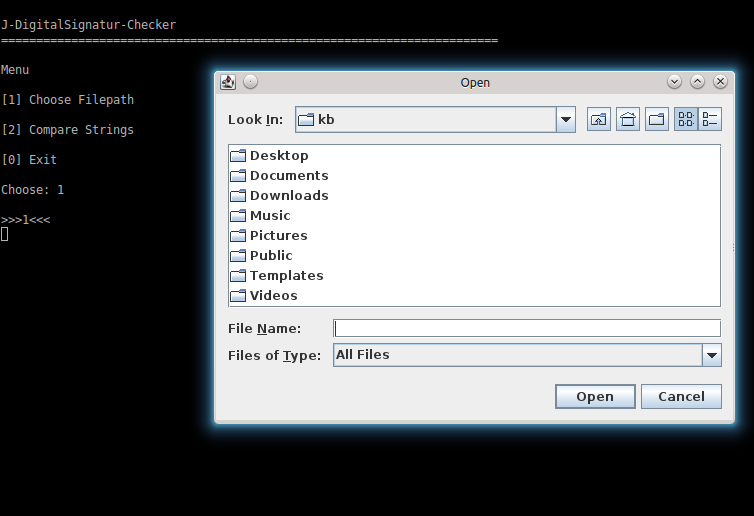Image resolution: width=754 pixels, height=516 pixels.
Task: Click the Up One Level icon
Action: [x=599, y=119]
